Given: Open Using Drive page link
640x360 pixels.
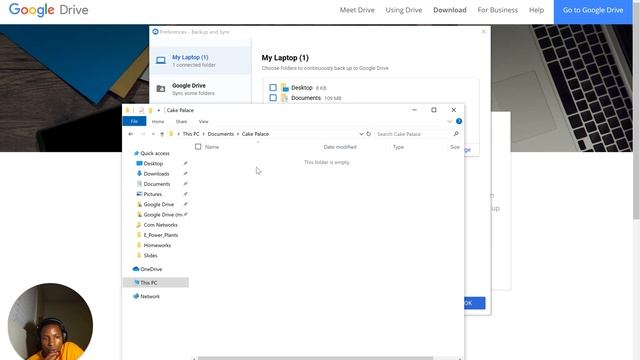Looking at the screenshot, I should (x=404, y=10).
